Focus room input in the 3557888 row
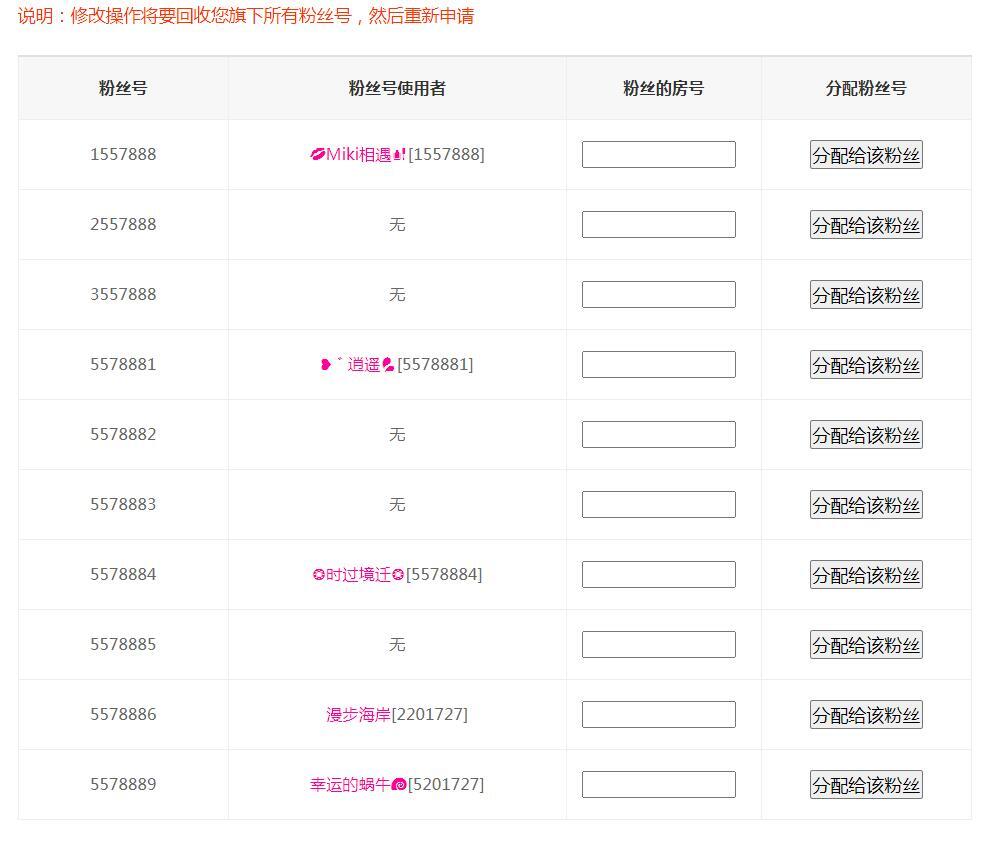Image resolution: width=981 pixels, height=855 pixels. click(658, 295)
